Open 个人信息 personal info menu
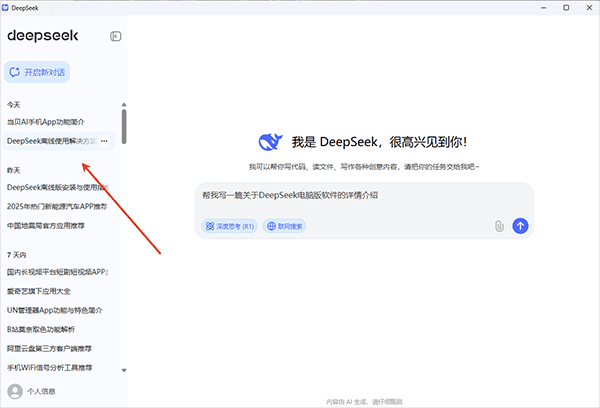Image resolution: width=600 pixels, height=408 pixels. point(42,391)
